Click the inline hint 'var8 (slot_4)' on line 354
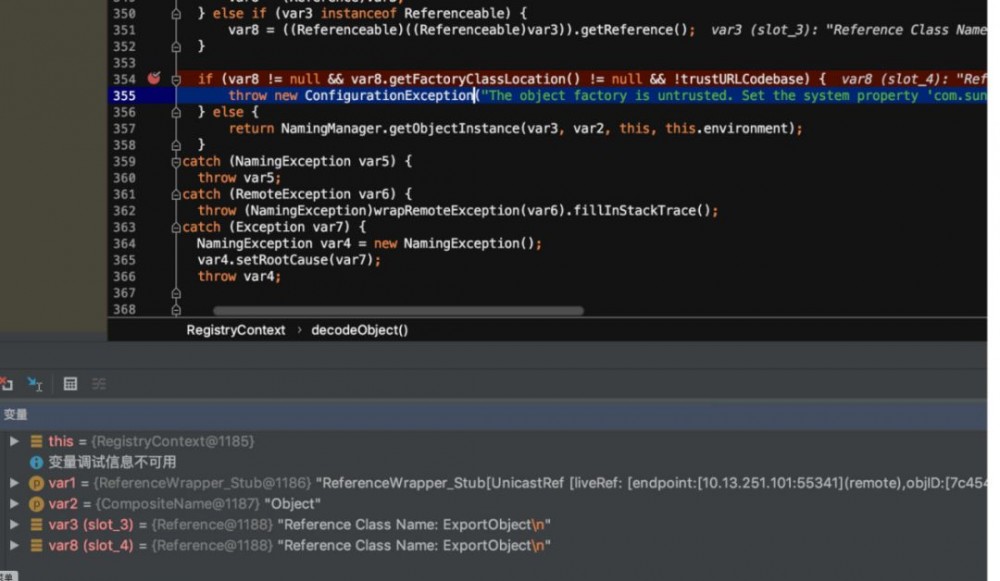 coord(893,79)
